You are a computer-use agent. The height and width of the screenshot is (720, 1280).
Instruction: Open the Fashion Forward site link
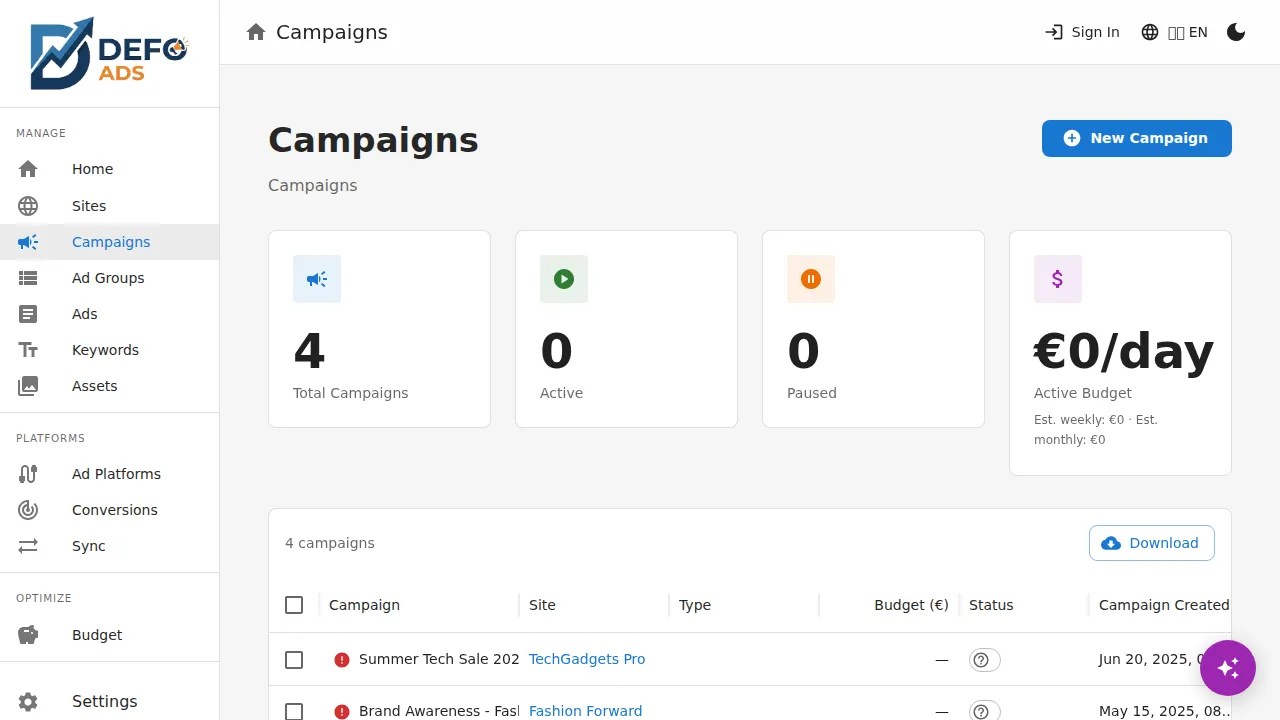586,711
